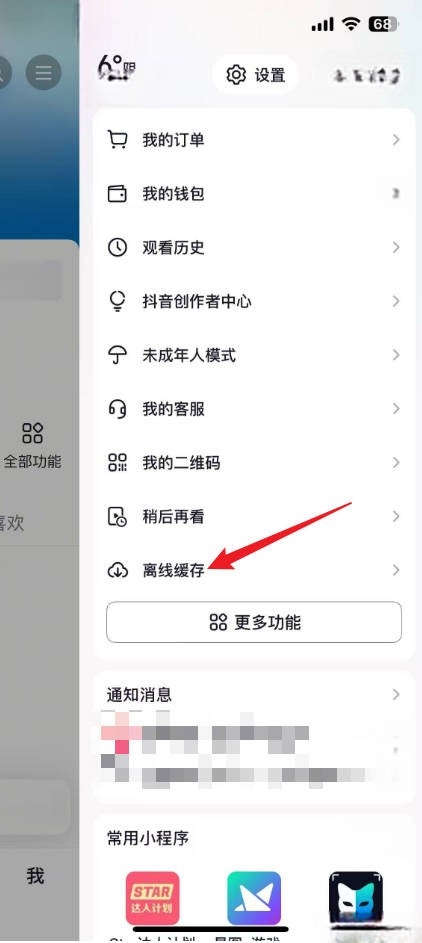Tap the hamburger menu icon at top left
This screenshot has width=422, height=943.
click(43, 73)
